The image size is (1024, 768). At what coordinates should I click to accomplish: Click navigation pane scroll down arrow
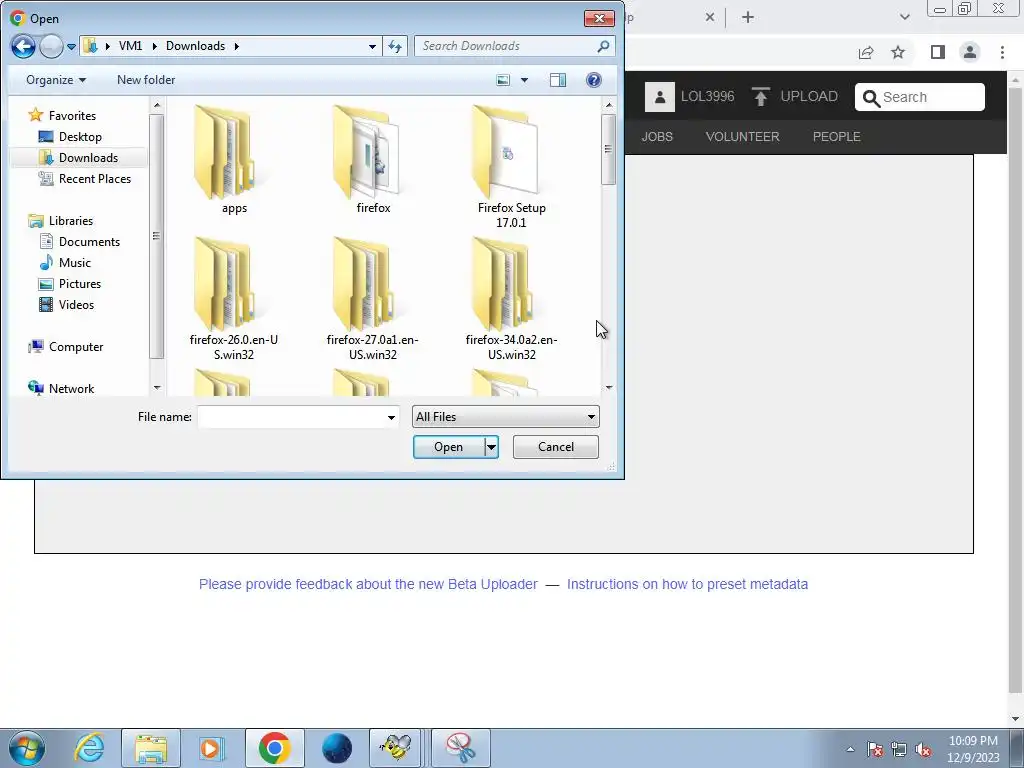coord(157,387)
